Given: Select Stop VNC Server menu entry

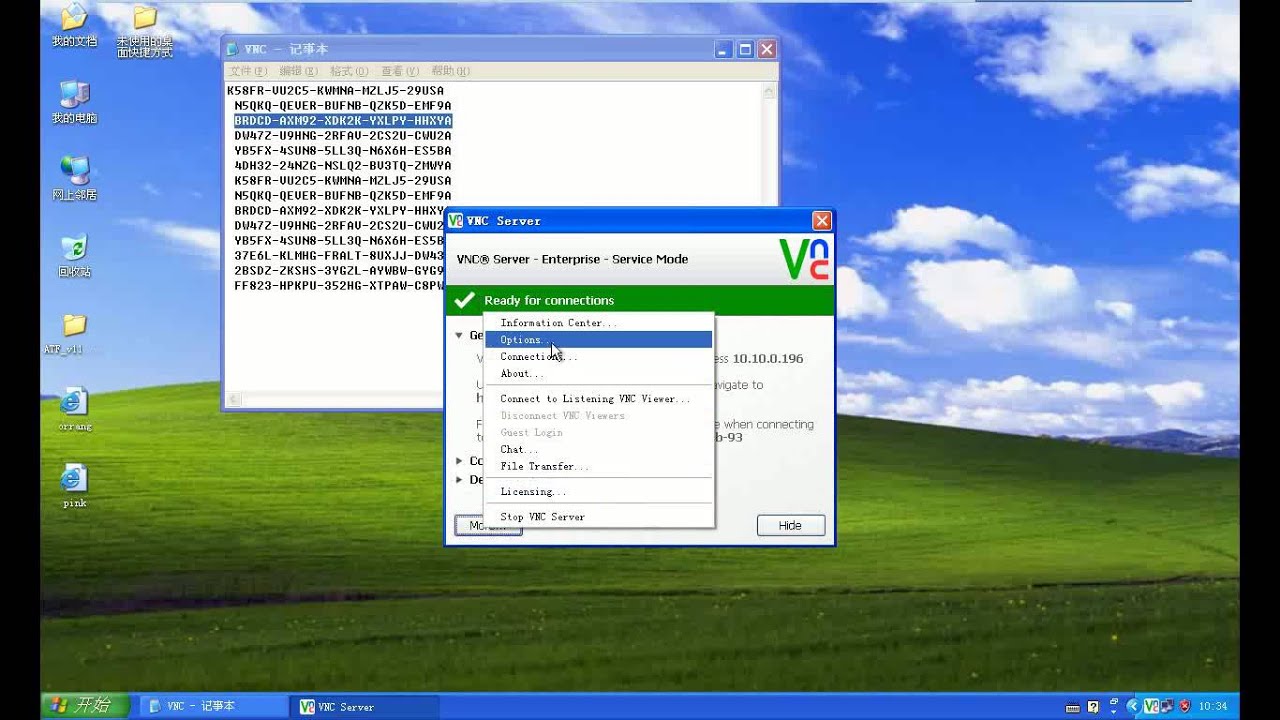Looking at the screenshot, I should click(x=598, y=517).
